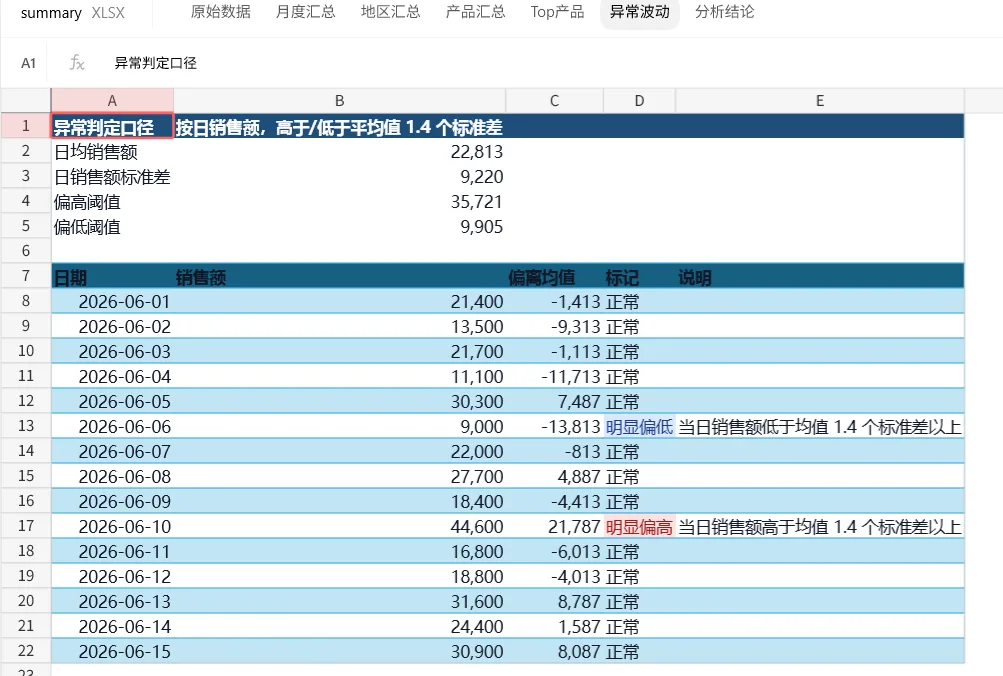This screenshot has height=676, width=1003.
Task: Click sales value 27,700
Action: point(477,476)
